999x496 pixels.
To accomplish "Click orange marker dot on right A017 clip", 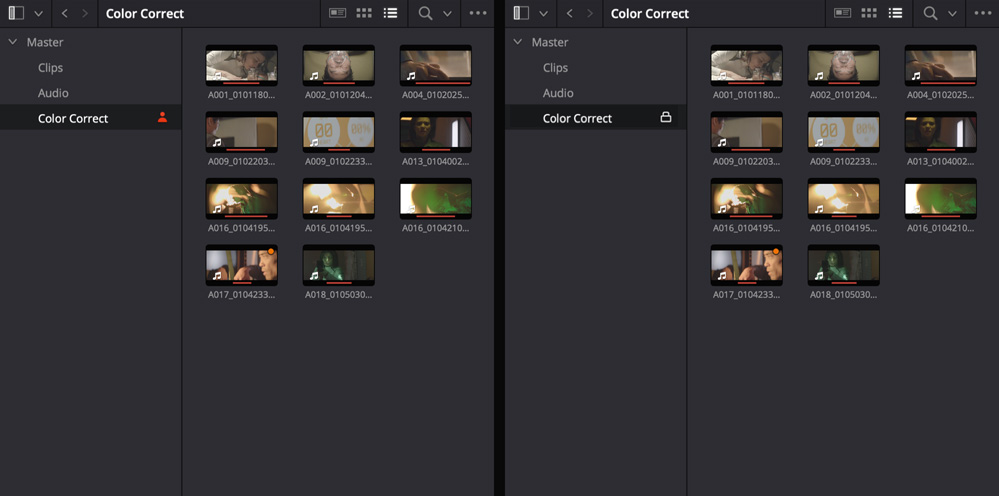I will (x=777, y=252).
